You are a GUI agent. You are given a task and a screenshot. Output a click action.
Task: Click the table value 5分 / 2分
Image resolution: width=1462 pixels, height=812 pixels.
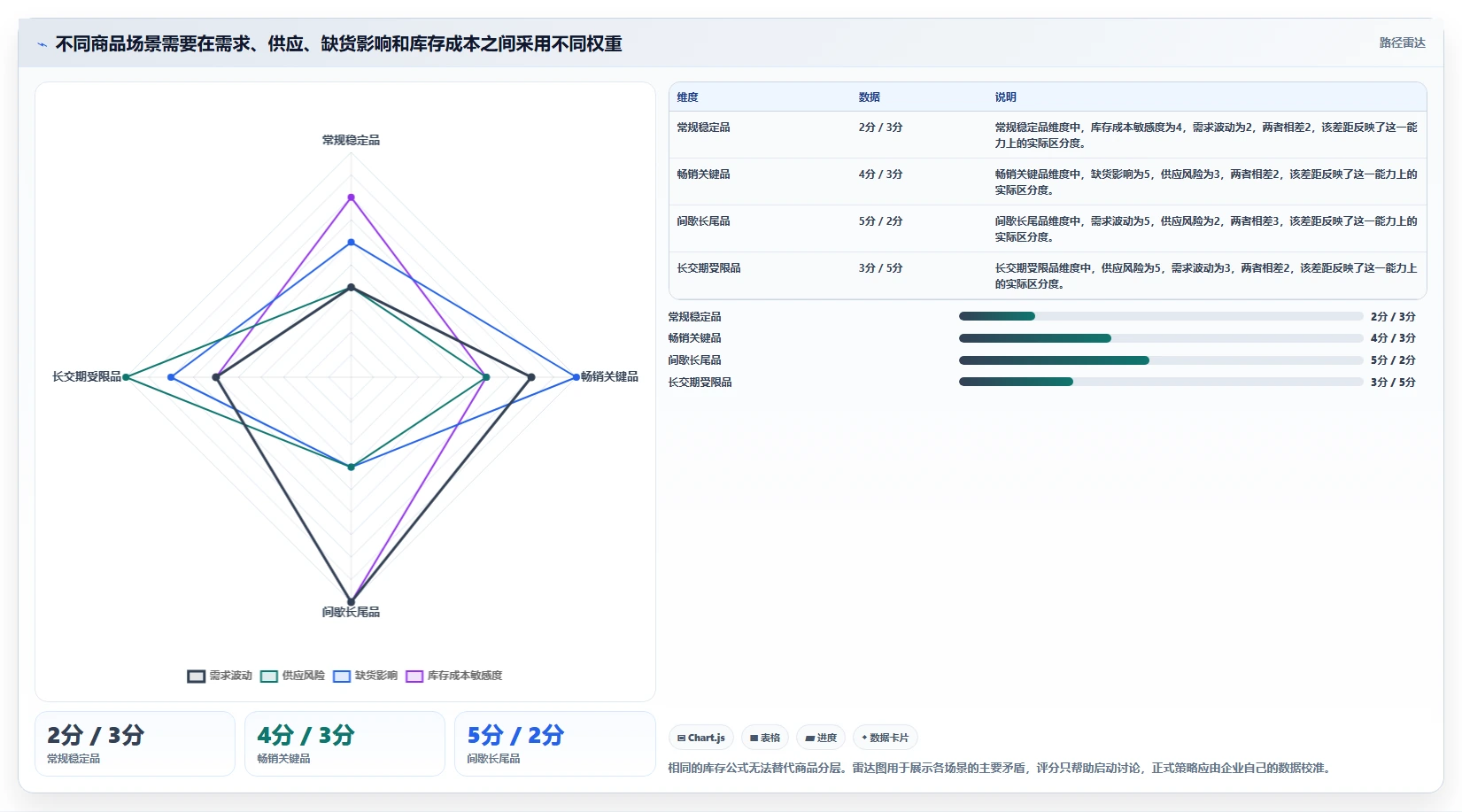880,221
